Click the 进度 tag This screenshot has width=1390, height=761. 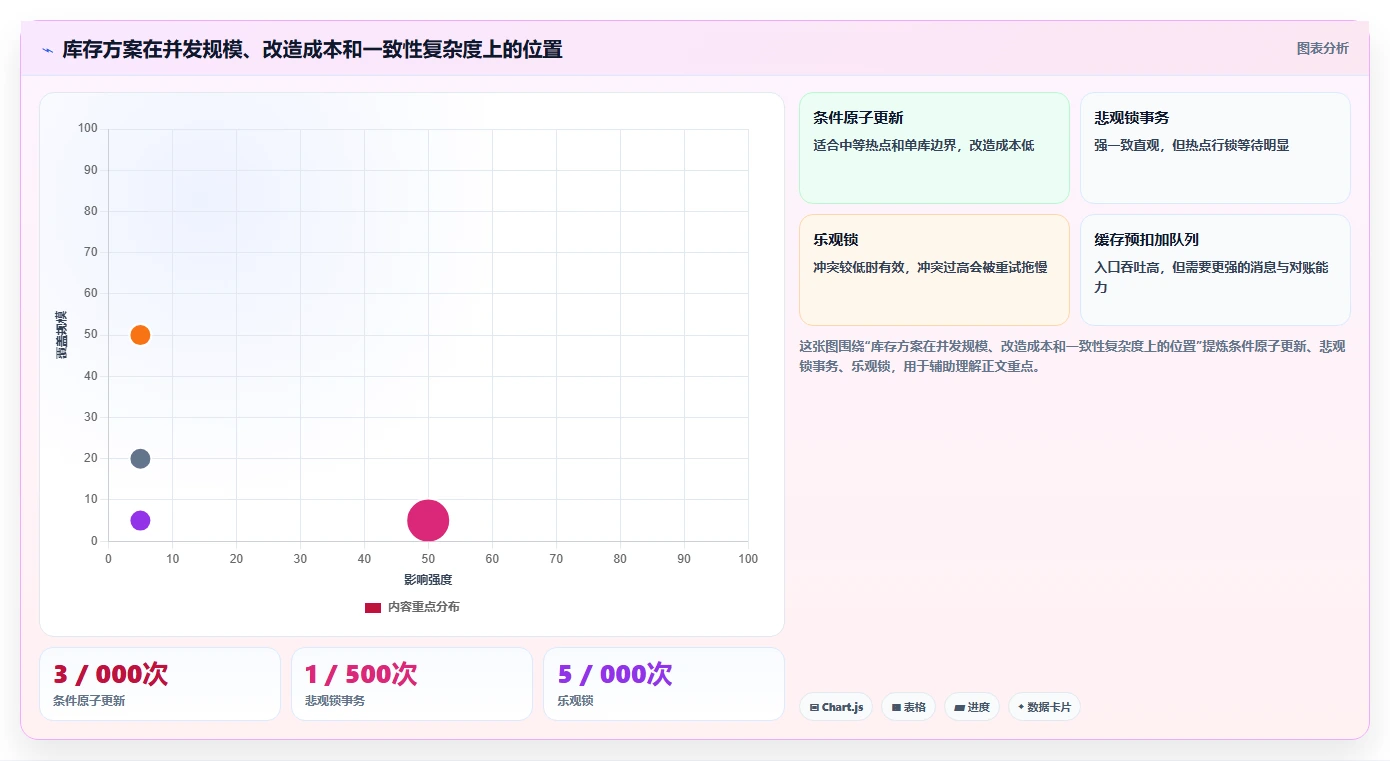tap(971, 707)
